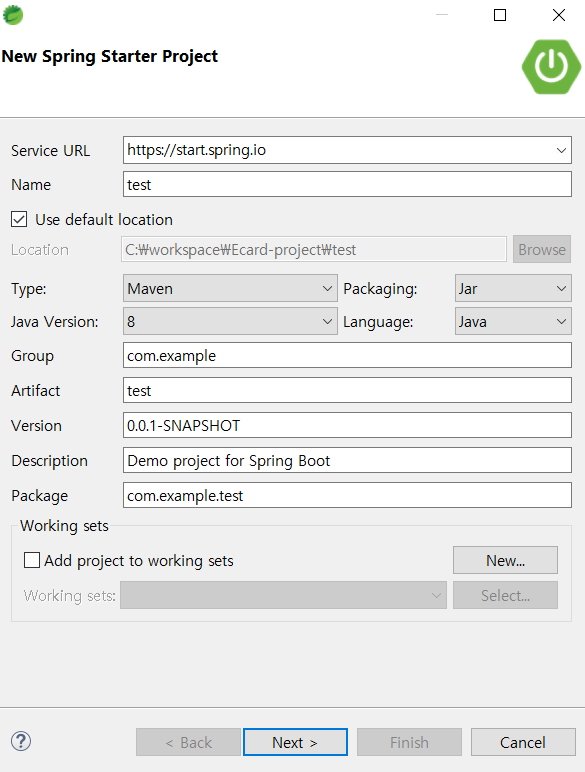The image size is (585, 772).
Task: Enable Add project to working sets
Action: tap(32, 560)
